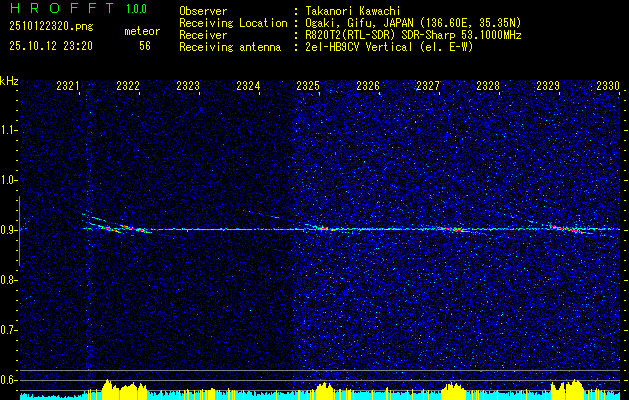The width and height of the screenshot is (629, 400).
Task: Click the red meteor echo near 2329
Action: click(567, 229)
